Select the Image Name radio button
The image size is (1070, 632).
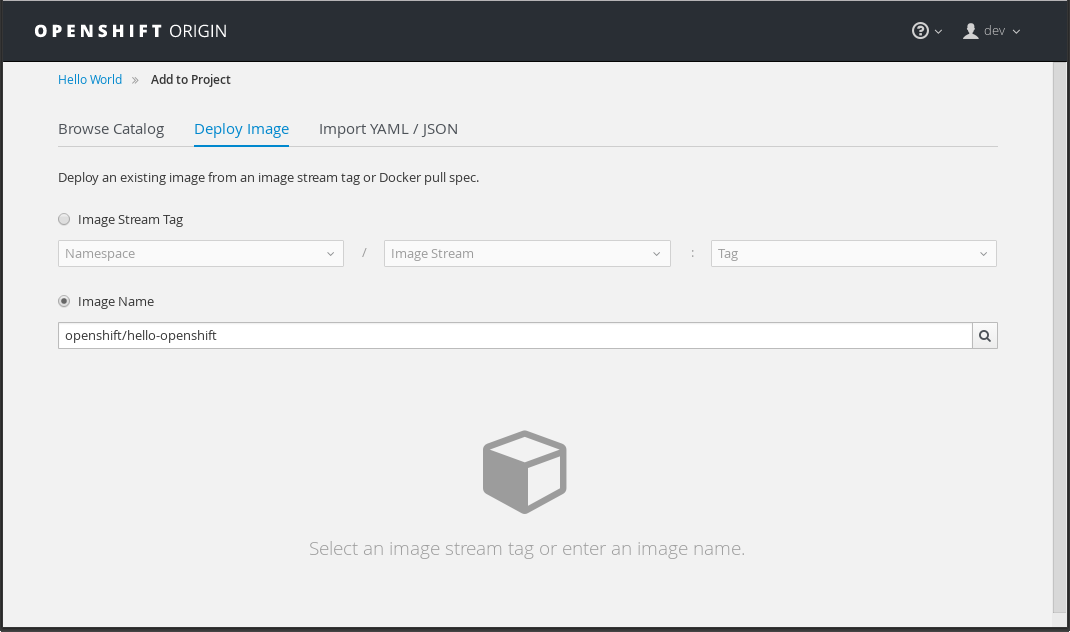[x=64, y=301]
